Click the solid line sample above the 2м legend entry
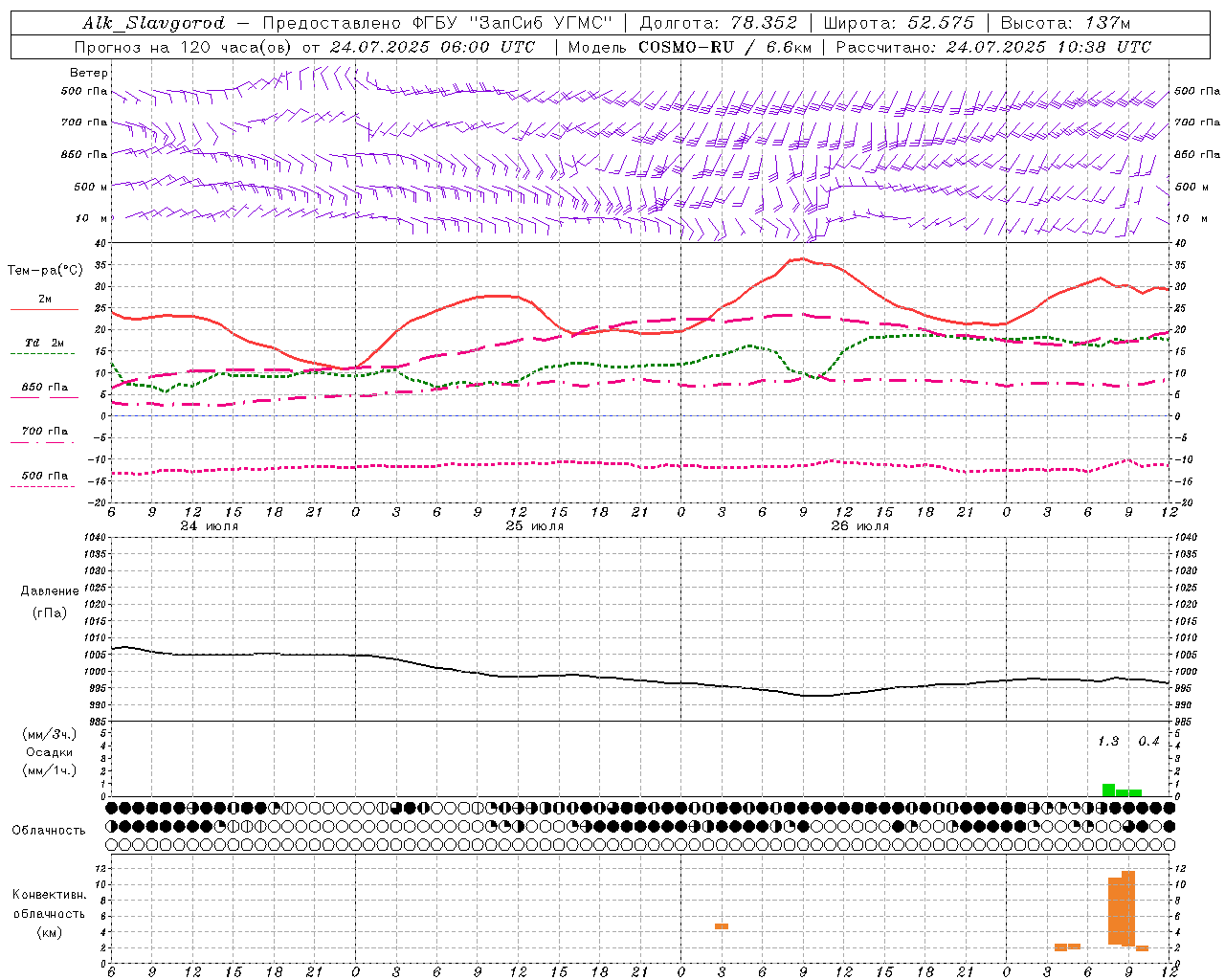 44,309
